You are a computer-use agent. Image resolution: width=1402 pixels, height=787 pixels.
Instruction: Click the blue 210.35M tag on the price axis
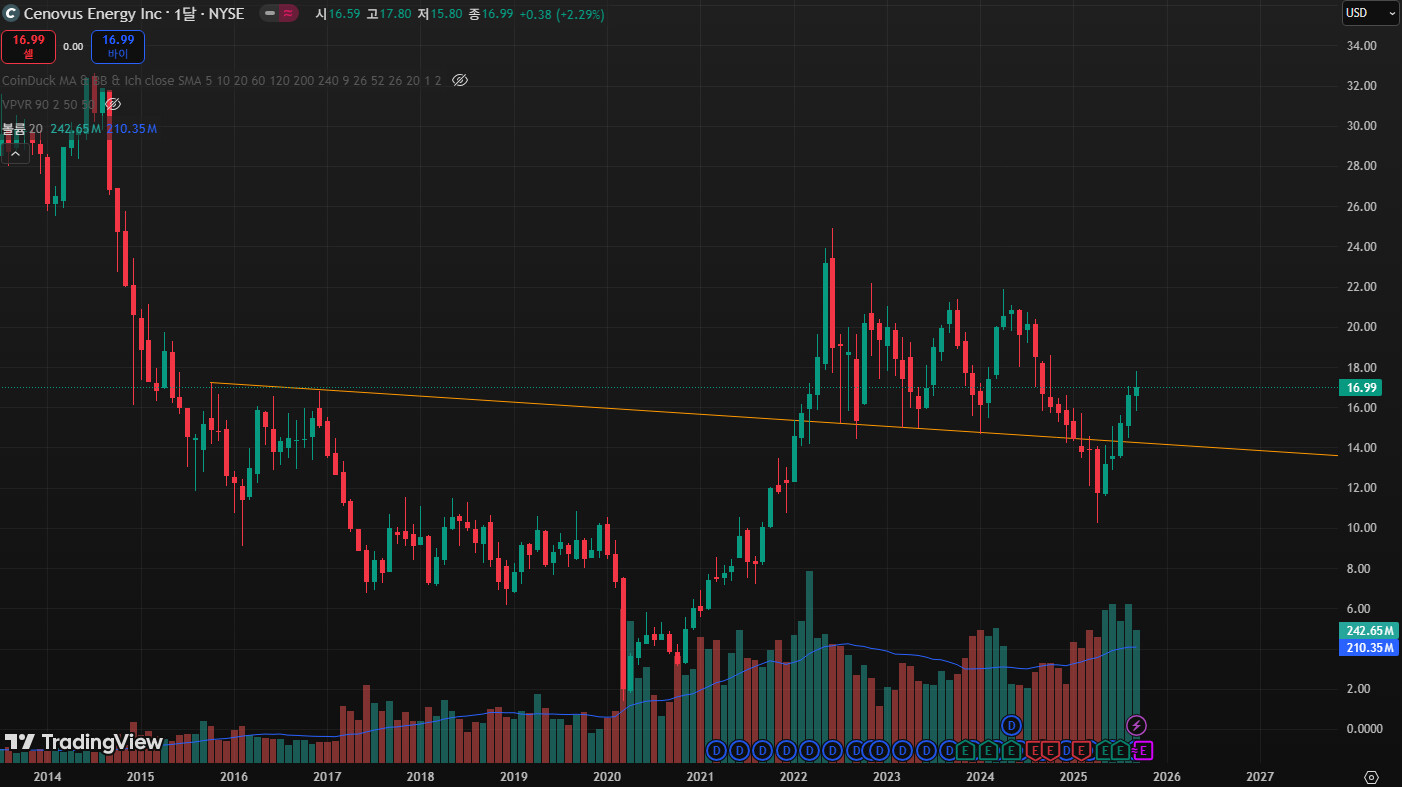tap(1369, 648)
